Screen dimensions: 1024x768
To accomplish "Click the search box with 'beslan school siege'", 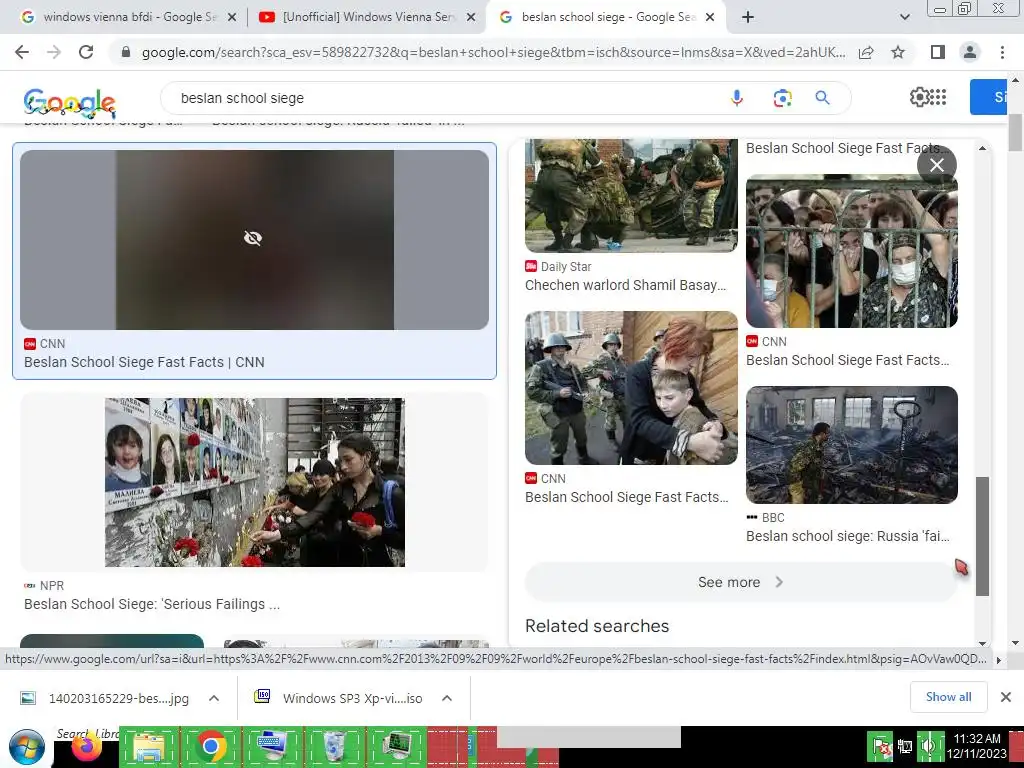I will (x=444, y=98).
